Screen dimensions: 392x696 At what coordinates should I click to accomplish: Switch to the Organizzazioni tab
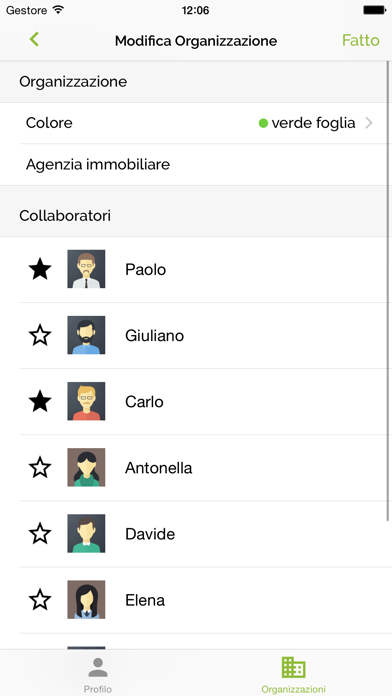293,674
